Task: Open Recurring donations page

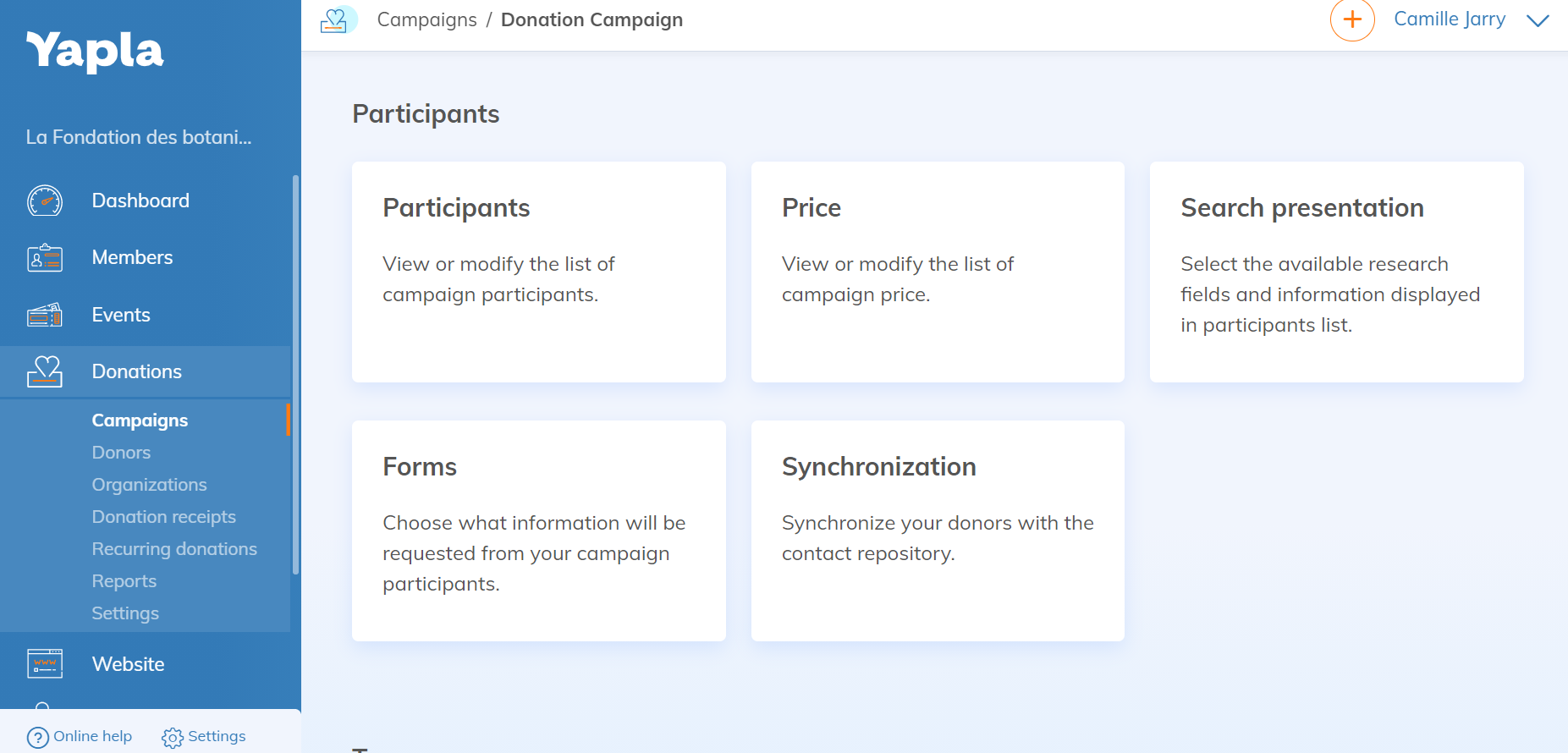Action: [174, 549]
